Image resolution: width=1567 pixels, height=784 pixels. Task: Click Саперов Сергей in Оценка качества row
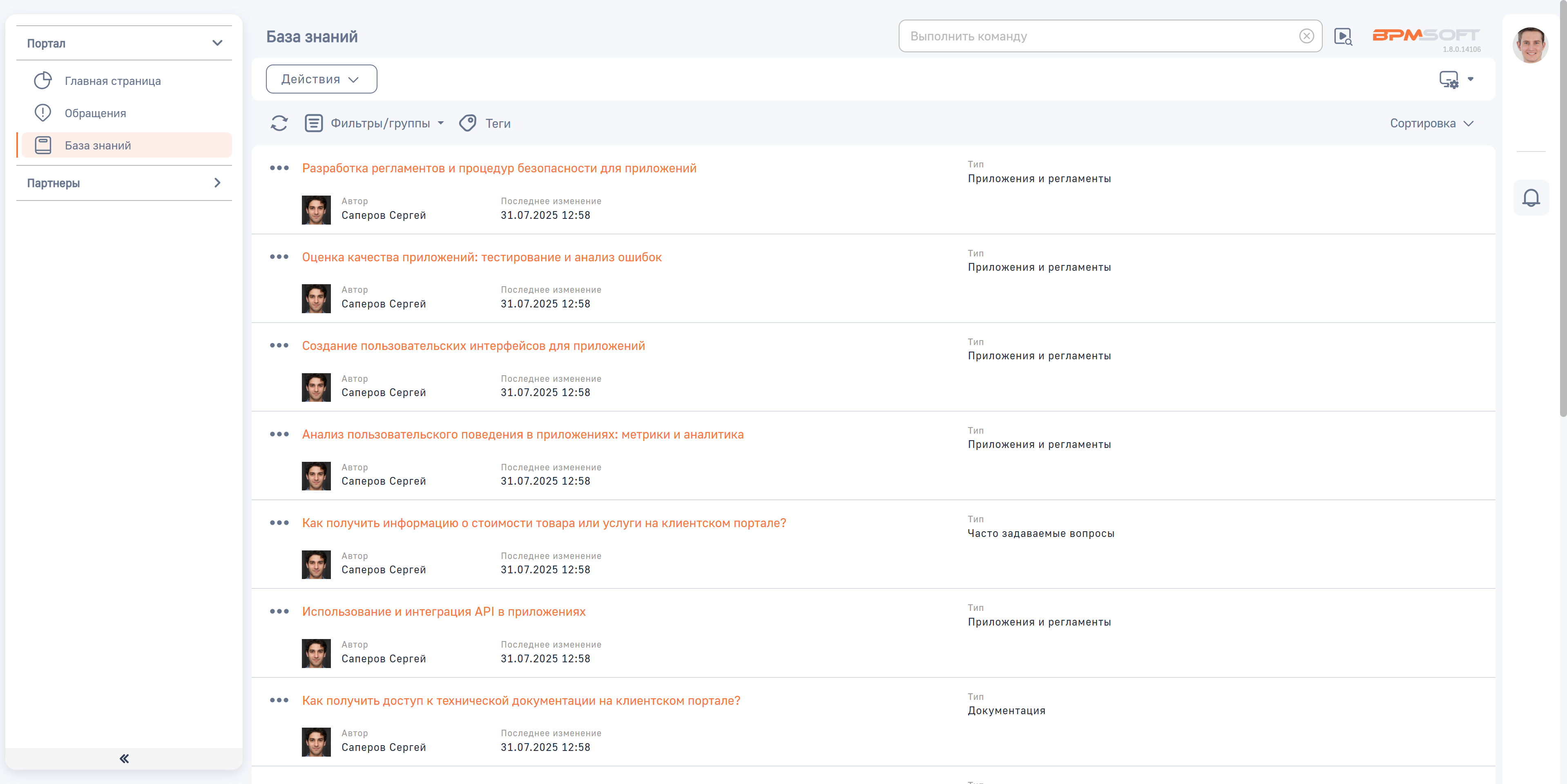(383, 304)
